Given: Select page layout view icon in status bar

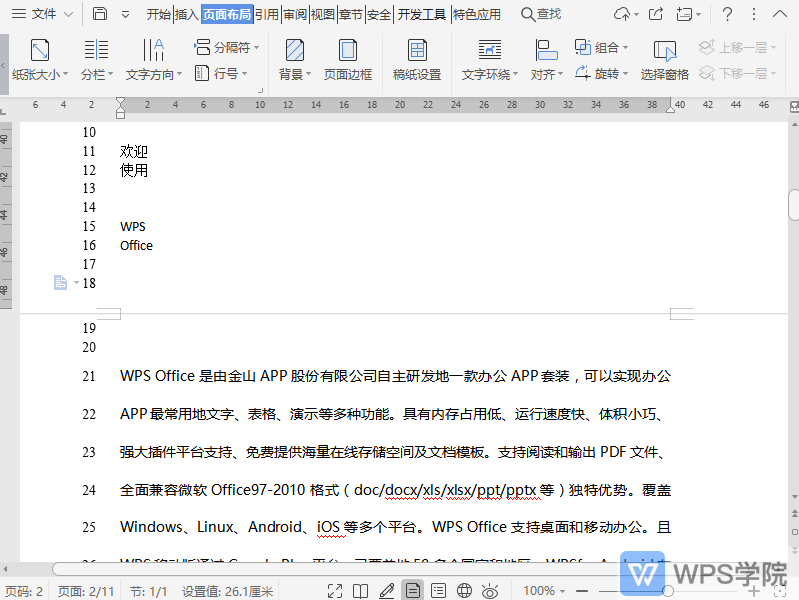Looking at the screenshot, I should 413,591.
